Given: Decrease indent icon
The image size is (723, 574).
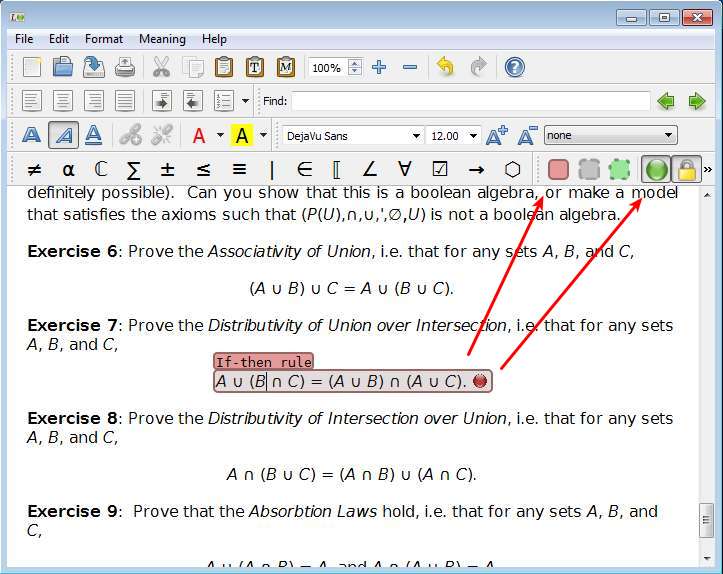Looking at the screenshot, I should (x=193, y=101).
